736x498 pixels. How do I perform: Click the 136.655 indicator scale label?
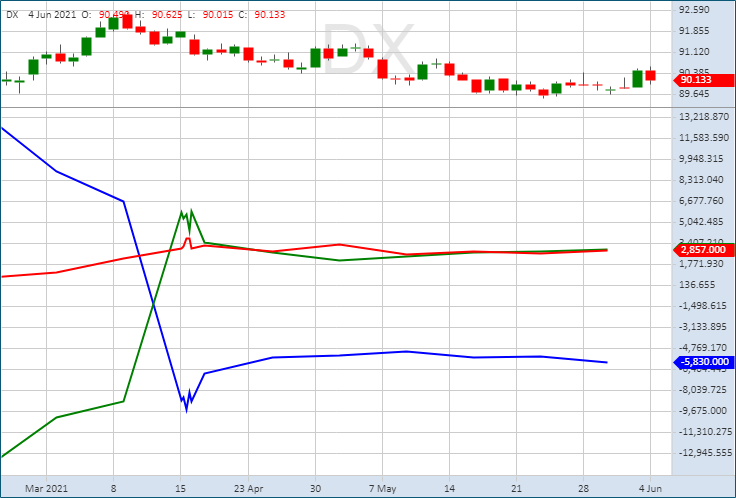point(698,285)
